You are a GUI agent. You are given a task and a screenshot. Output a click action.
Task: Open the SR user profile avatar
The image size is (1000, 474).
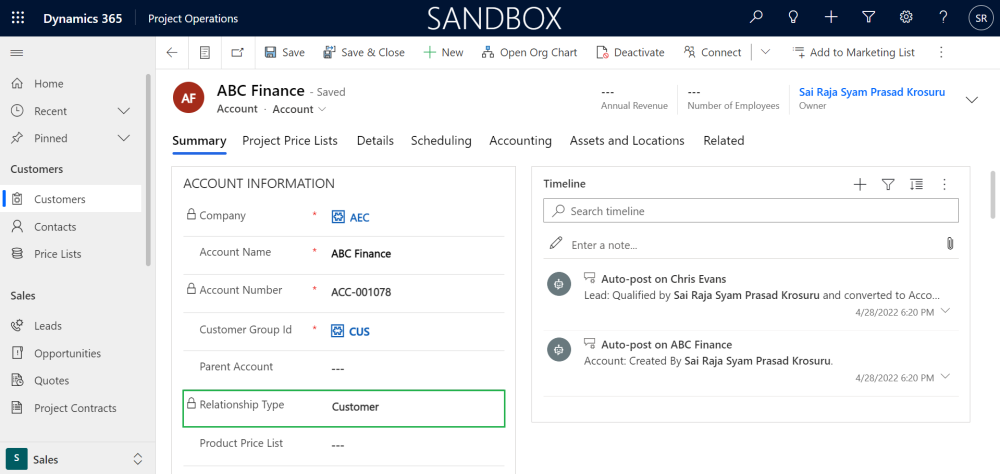[981, 18]
